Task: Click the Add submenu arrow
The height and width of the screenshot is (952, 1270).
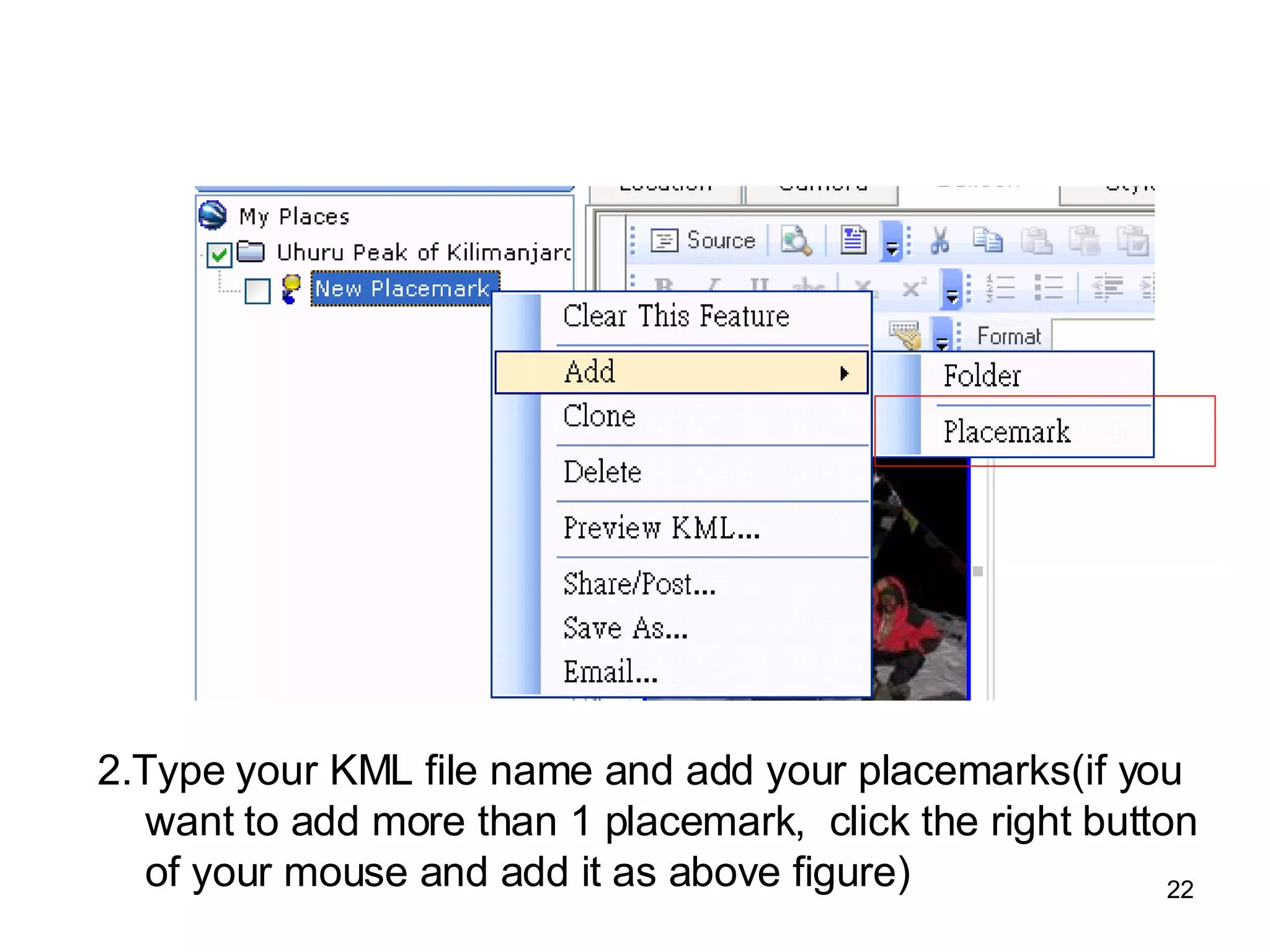Action: (x=844, y=373)
